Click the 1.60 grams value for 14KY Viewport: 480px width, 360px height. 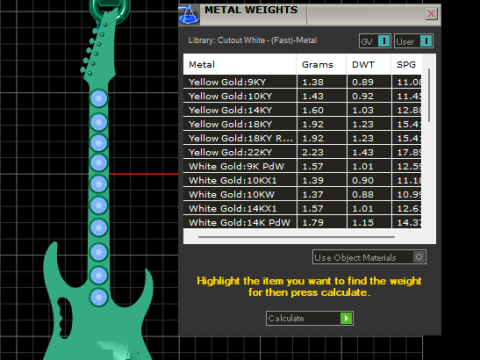[x=313, y=110]
